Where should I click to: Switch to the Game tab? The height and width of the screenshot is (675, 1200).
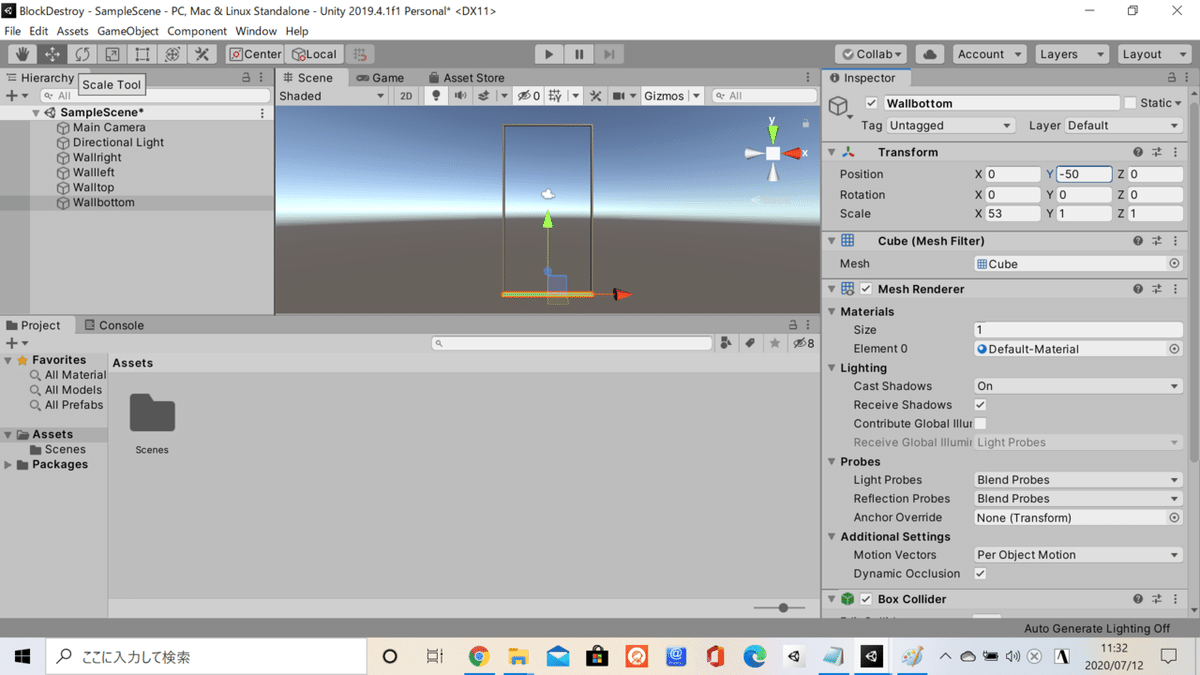click(380, 77)
